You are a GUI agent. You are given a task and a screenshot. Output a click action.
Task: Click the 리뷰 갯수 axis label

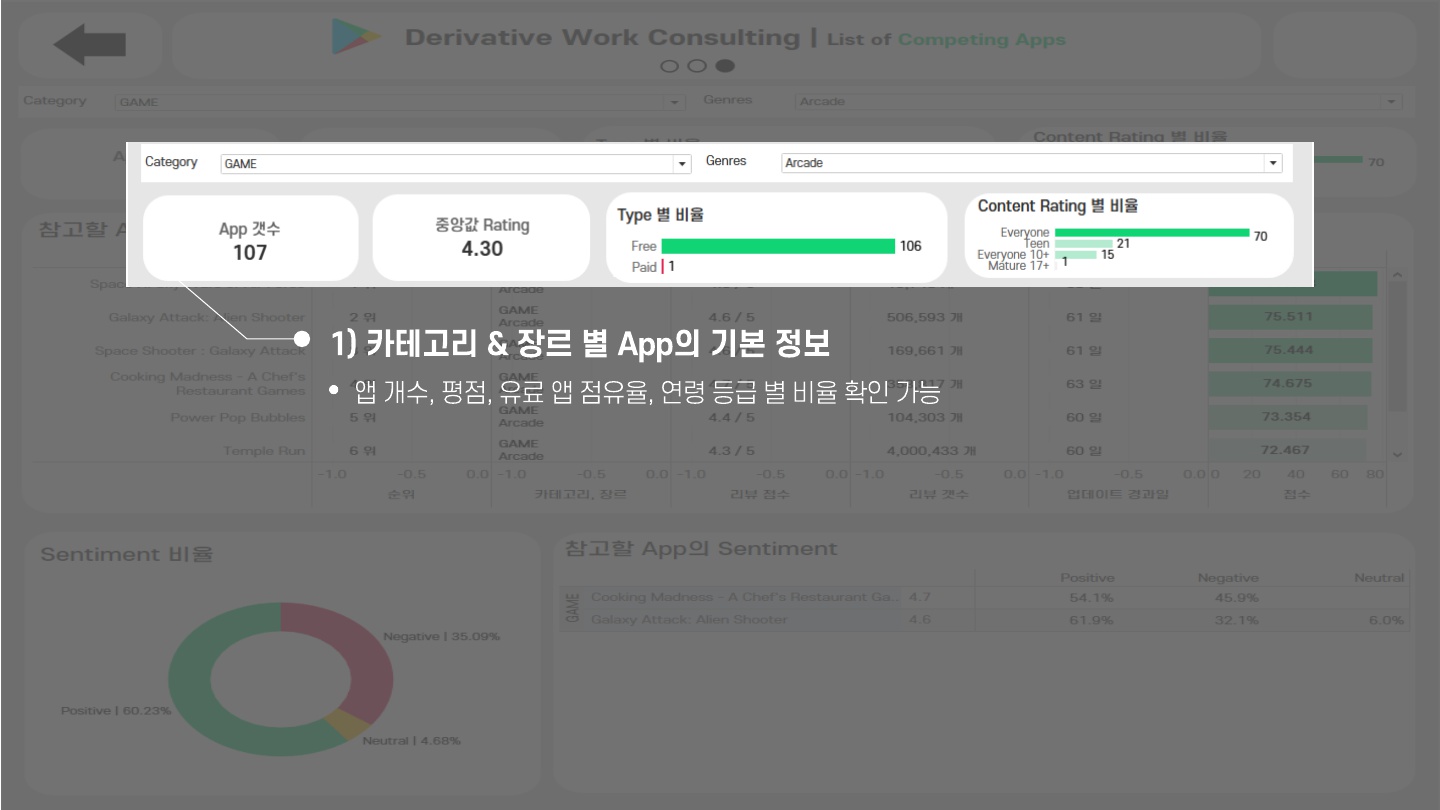940,494
